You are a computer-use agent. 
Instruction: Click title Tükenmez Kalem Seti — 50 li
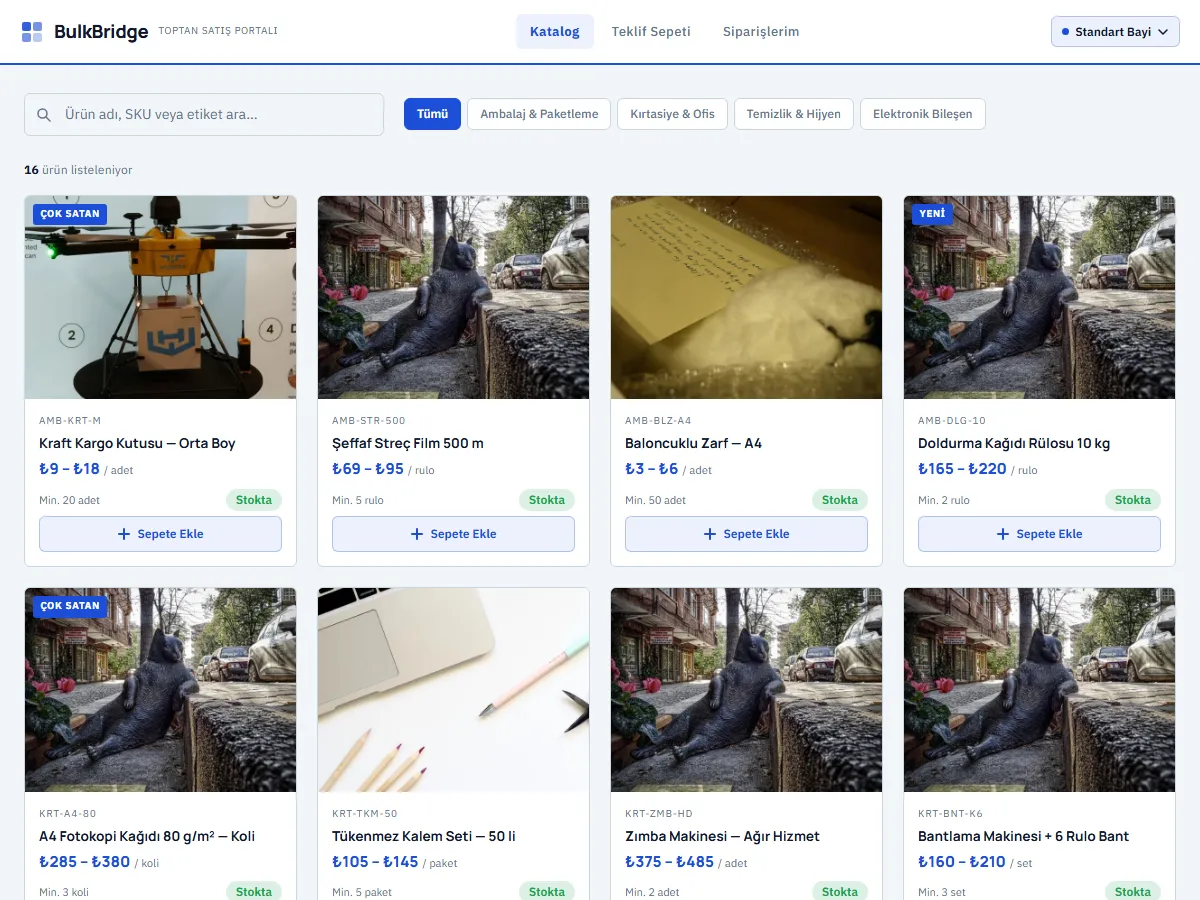click(424, 836)
